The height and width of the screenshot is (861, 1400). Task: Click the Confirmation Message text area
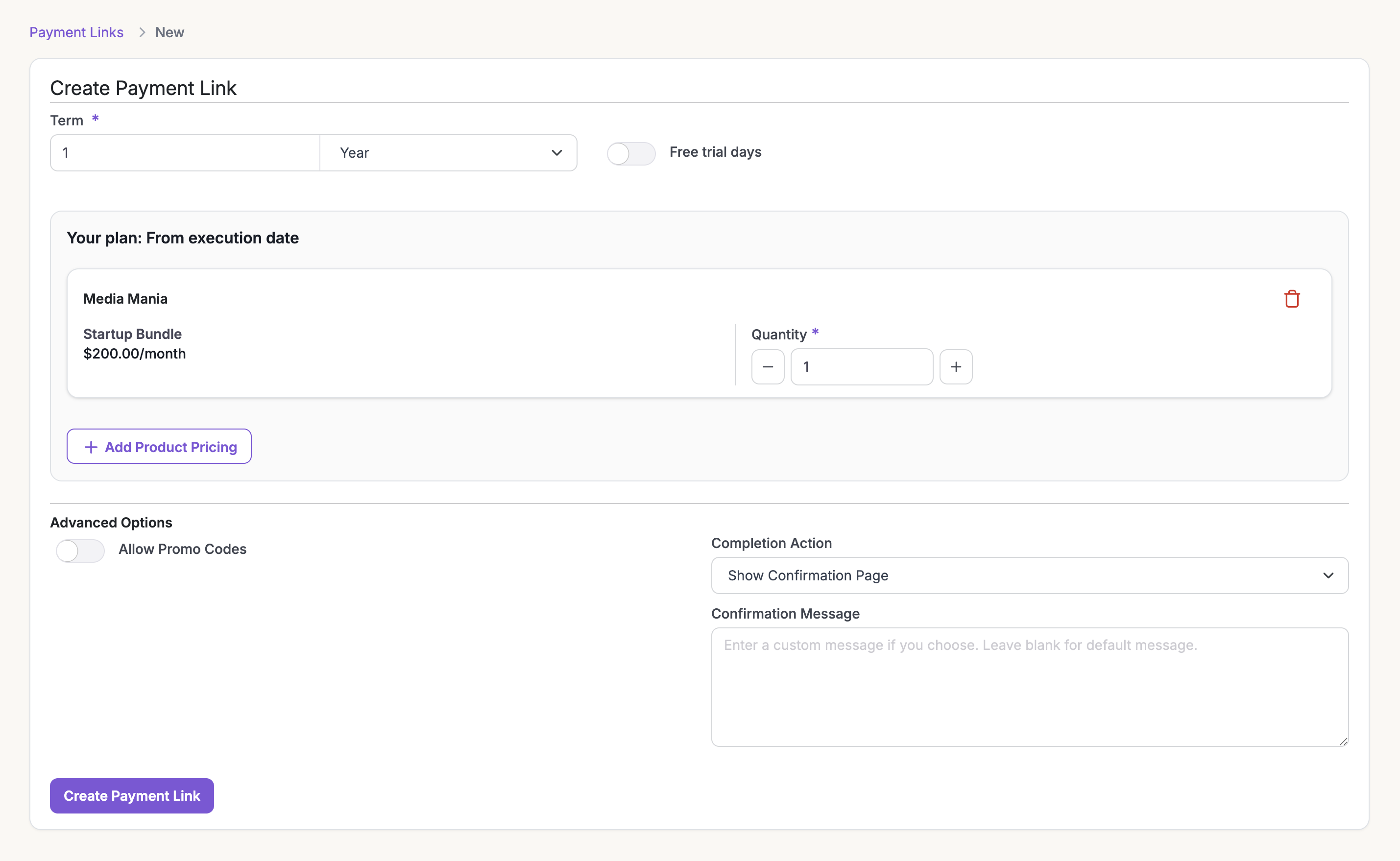(1029, 687)
